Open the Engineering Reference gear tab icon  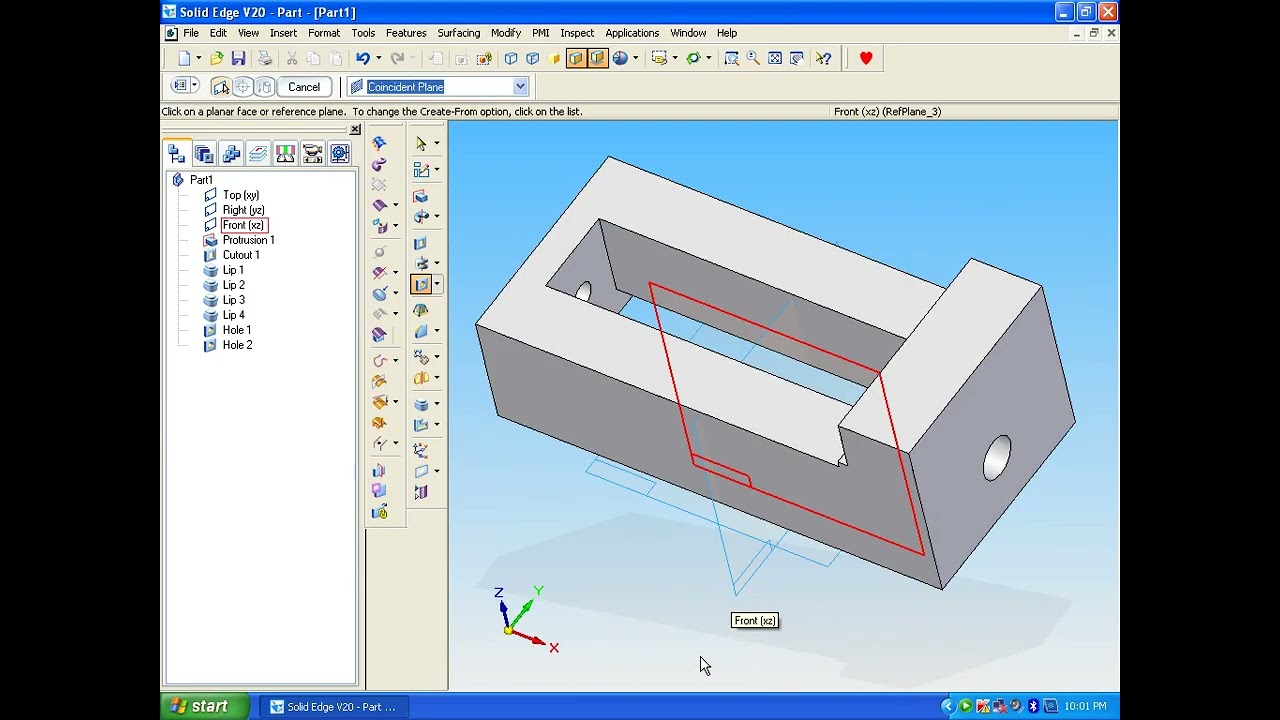339,154
